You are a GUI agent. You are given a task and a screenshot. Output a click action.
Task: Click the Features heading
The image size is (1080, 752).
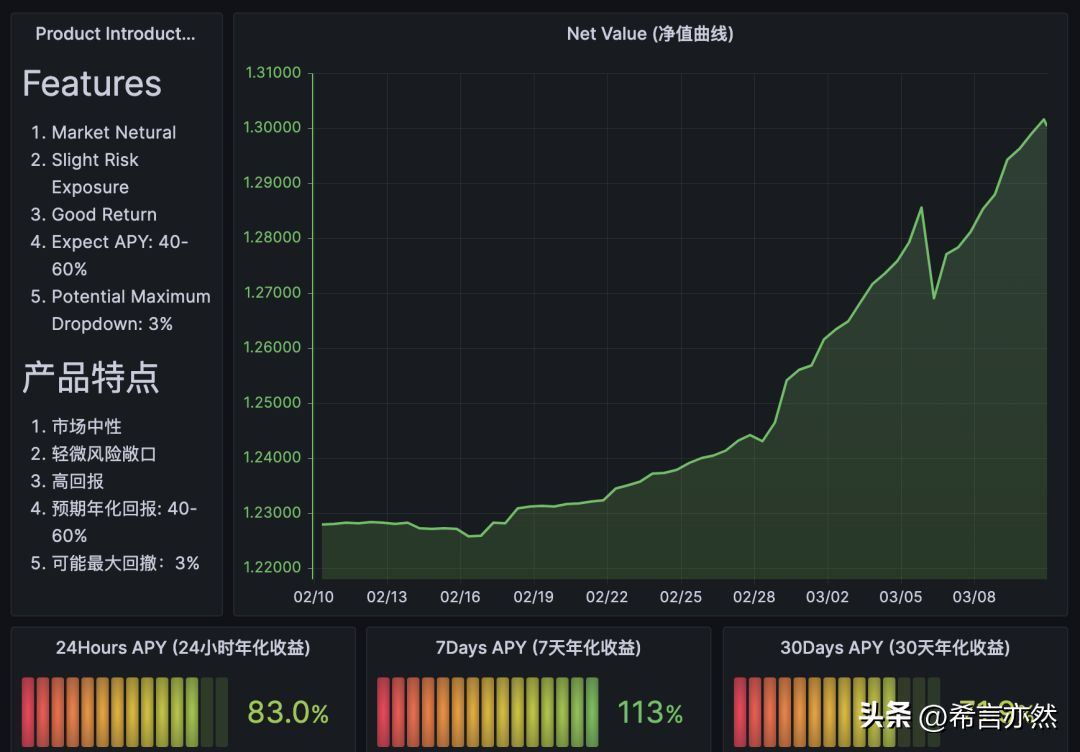pos(92,83)
